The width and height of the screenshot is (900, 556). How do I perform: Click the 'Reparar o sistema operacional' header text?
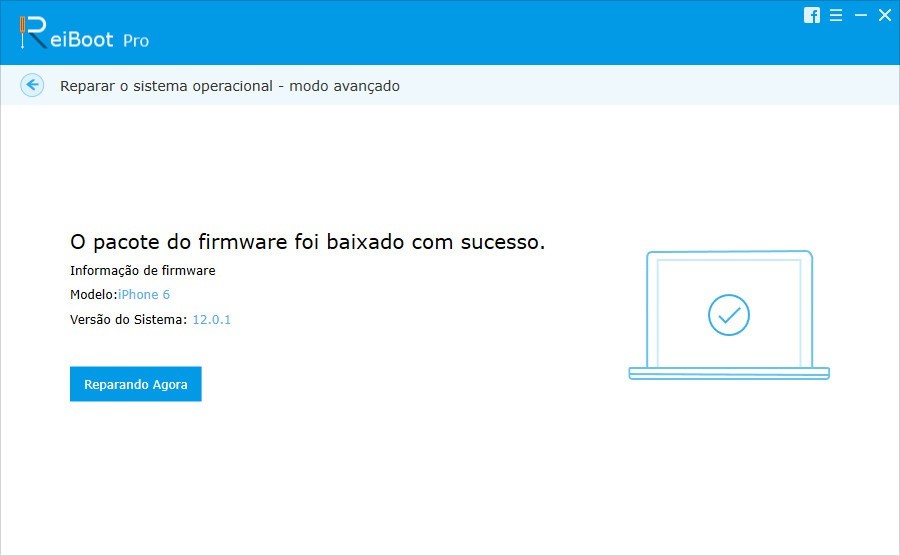point(166,86)
